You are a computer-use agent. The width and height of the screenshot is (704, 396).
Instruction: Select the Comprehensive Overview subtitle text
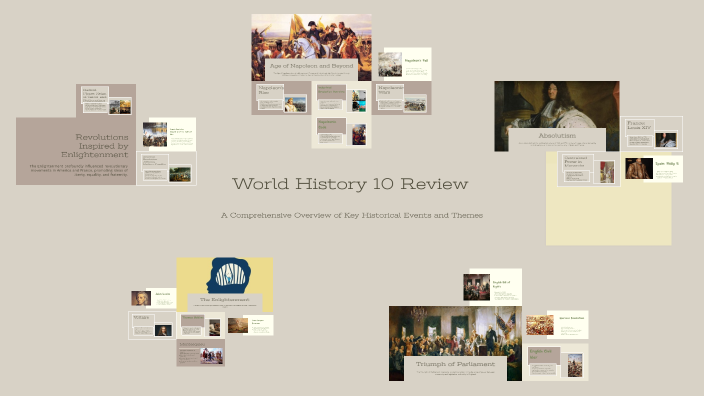pyautogui.click(x=352, y=216)
